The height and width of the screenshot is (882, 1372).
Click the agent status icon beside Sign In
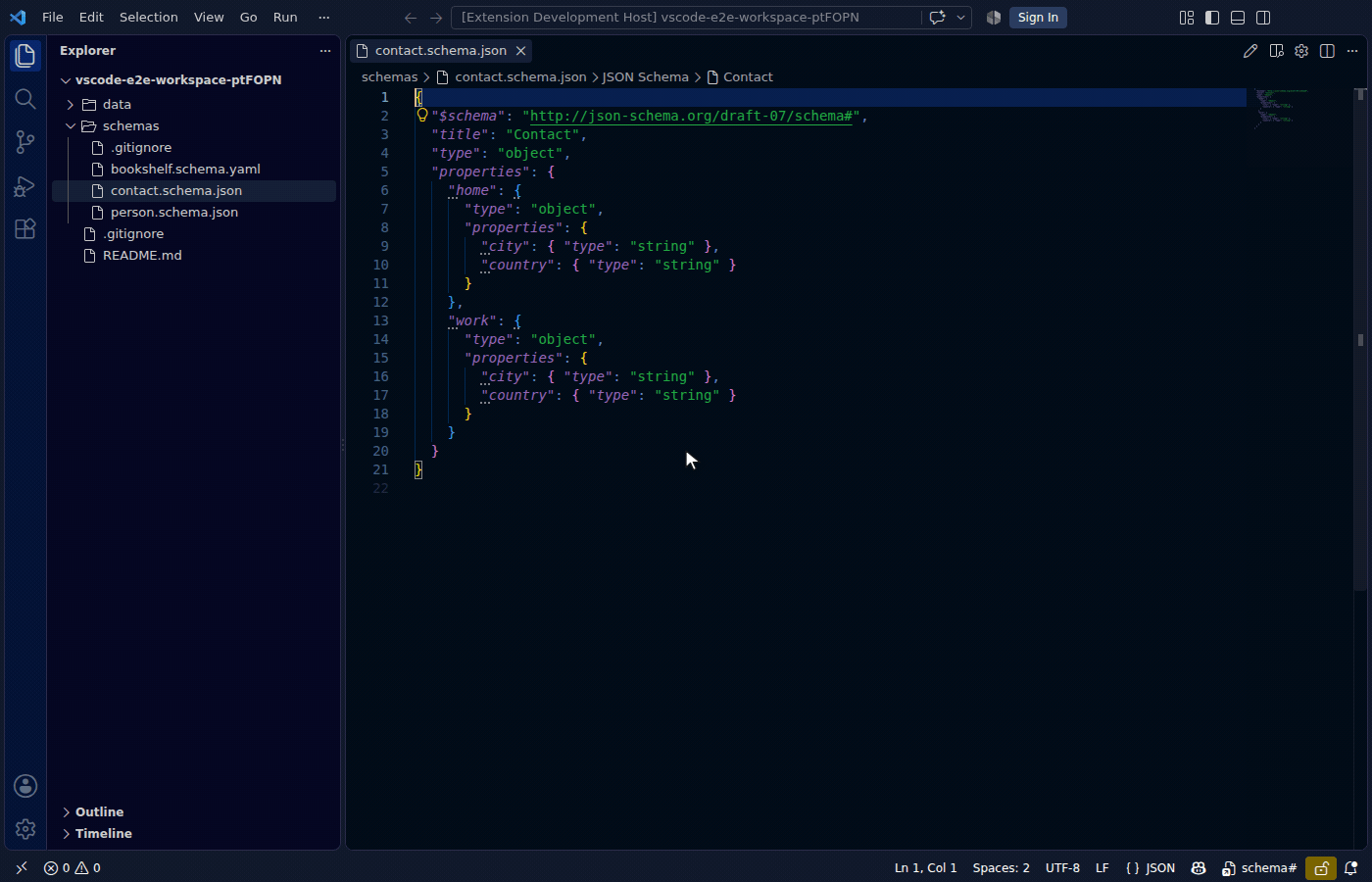994,18
